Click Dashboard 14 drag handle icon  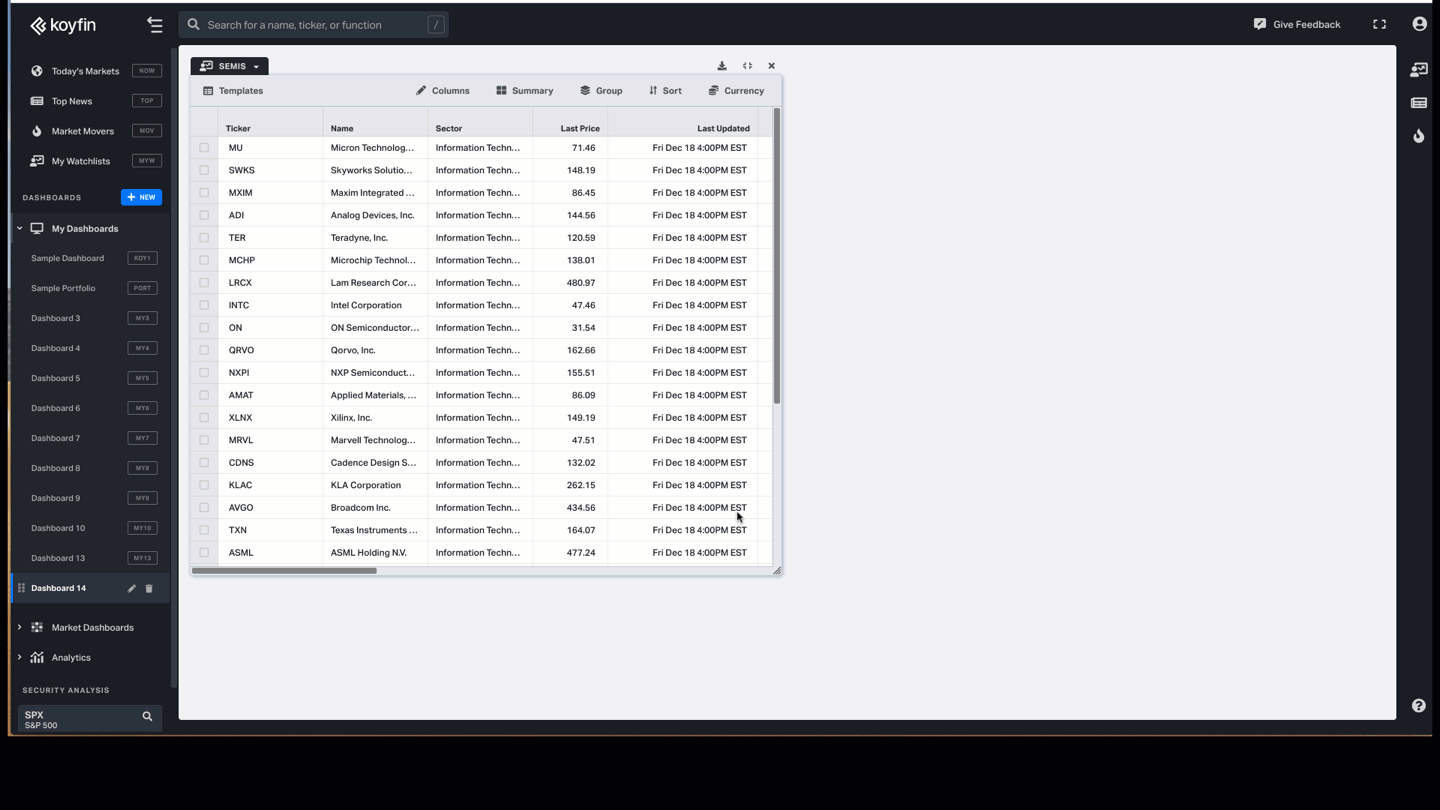(21, 588)
